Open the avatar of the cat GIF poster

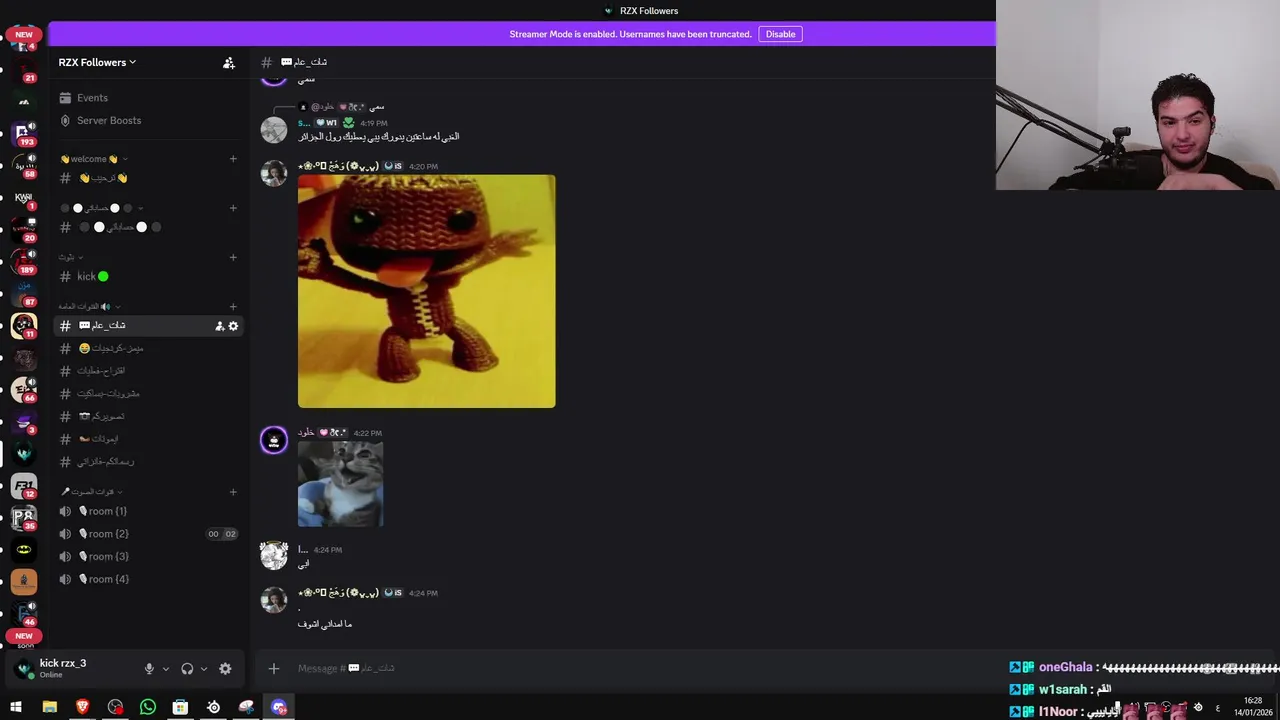[x=274, y=440]
